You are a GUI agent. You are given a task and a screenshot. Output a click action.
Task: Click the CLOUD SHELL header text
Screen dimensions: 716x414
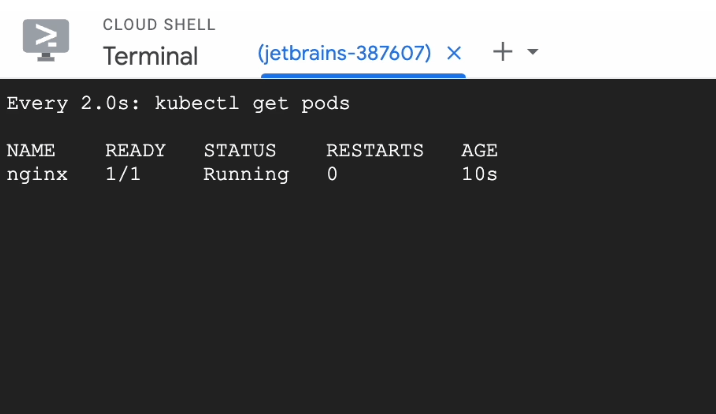159,24
